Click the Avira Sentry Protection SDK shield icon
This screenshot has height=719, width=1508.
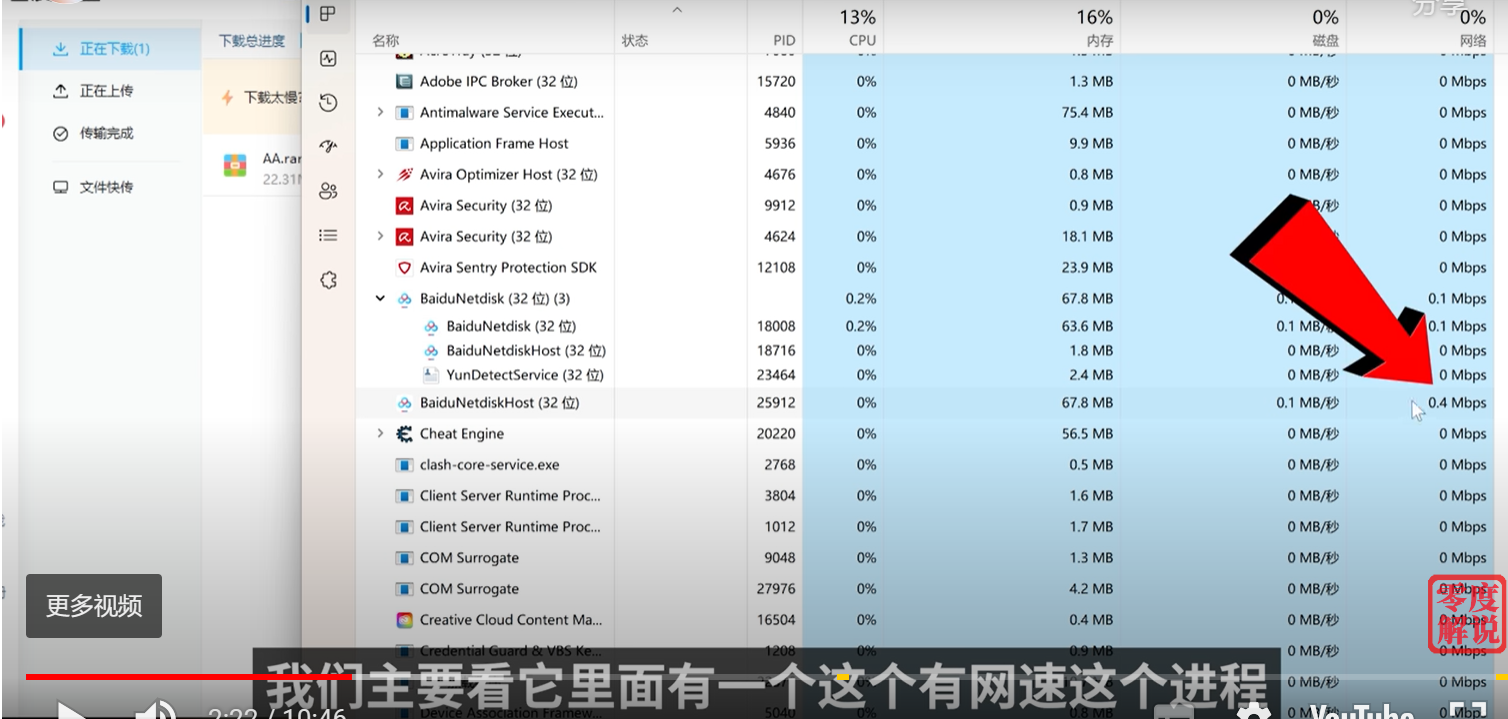click(x=404, y=268)
